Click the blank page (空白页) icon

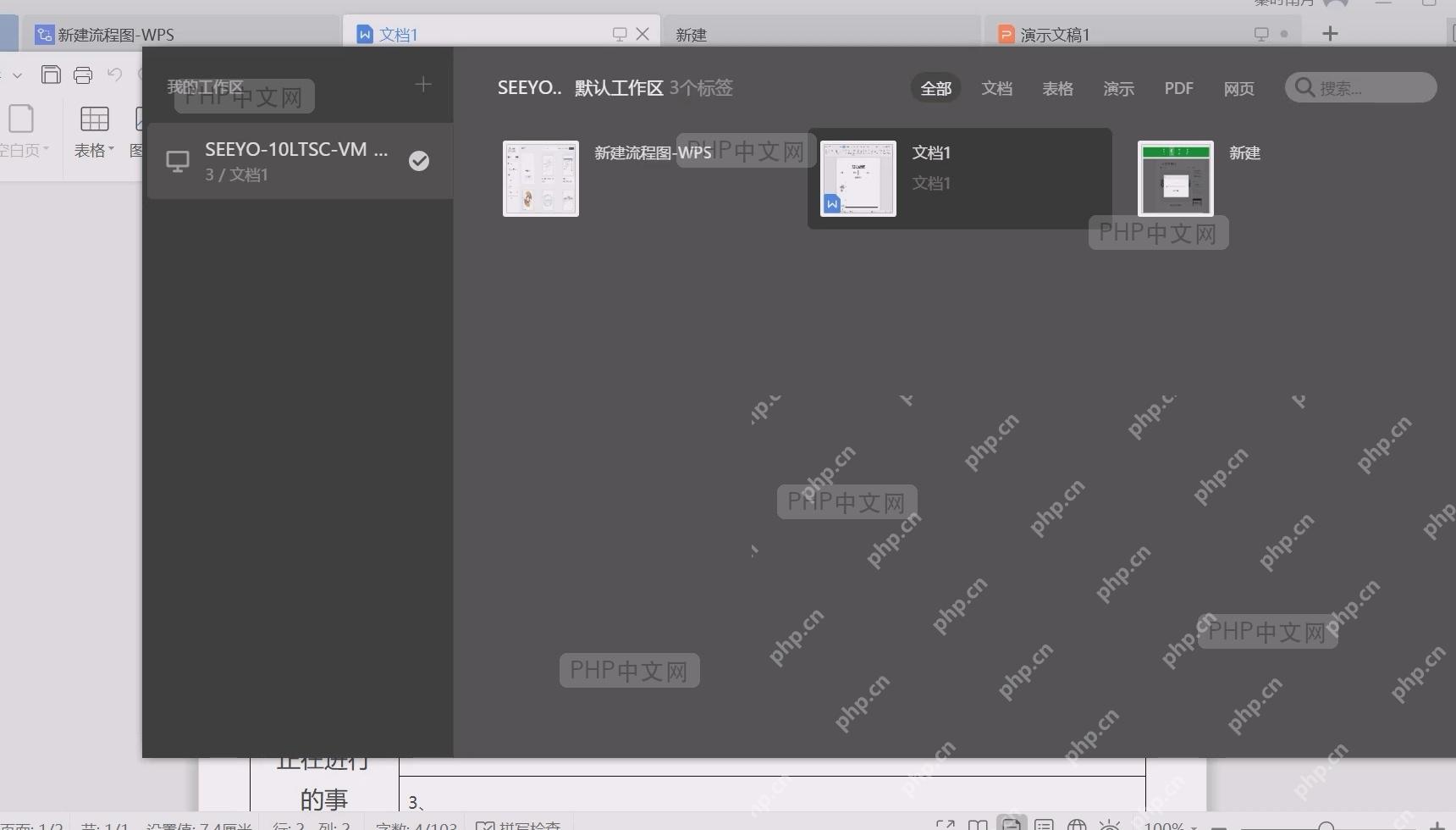pyautogui.click(x=20, y=119)
